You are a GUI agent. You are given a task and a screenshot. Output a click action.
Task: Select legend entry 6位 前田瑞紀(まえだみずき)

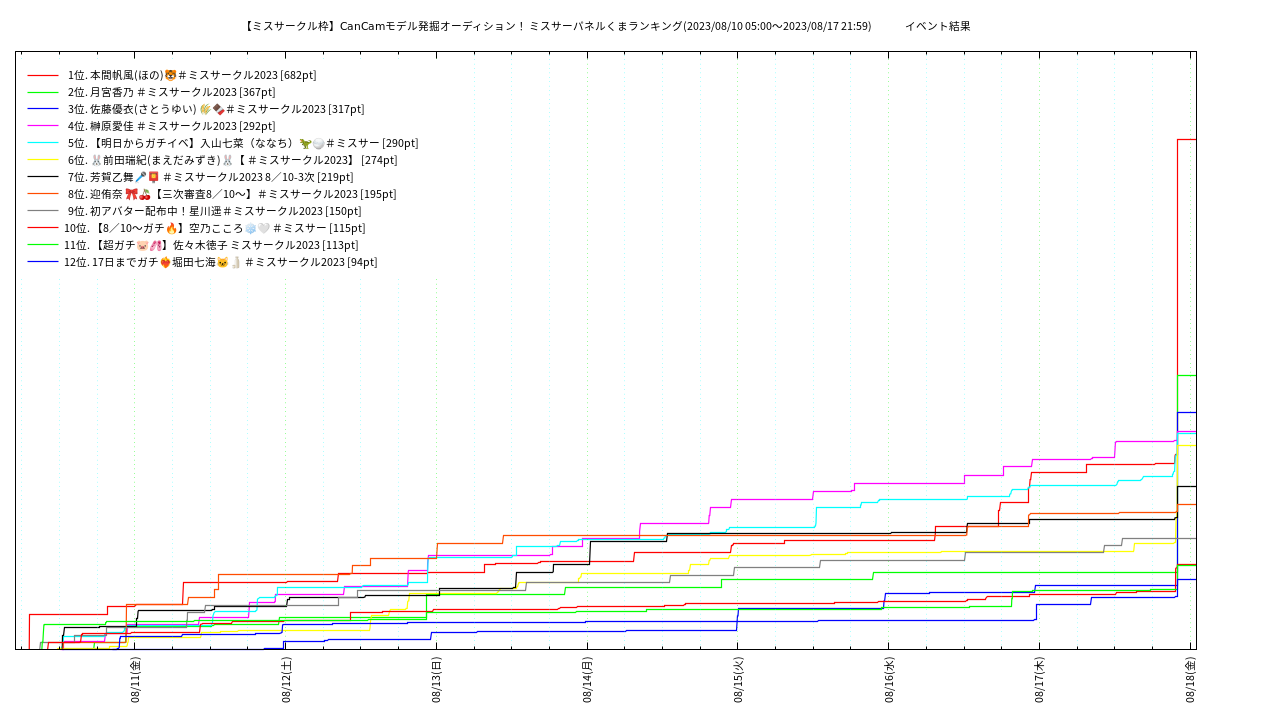(x=233, y=160)
